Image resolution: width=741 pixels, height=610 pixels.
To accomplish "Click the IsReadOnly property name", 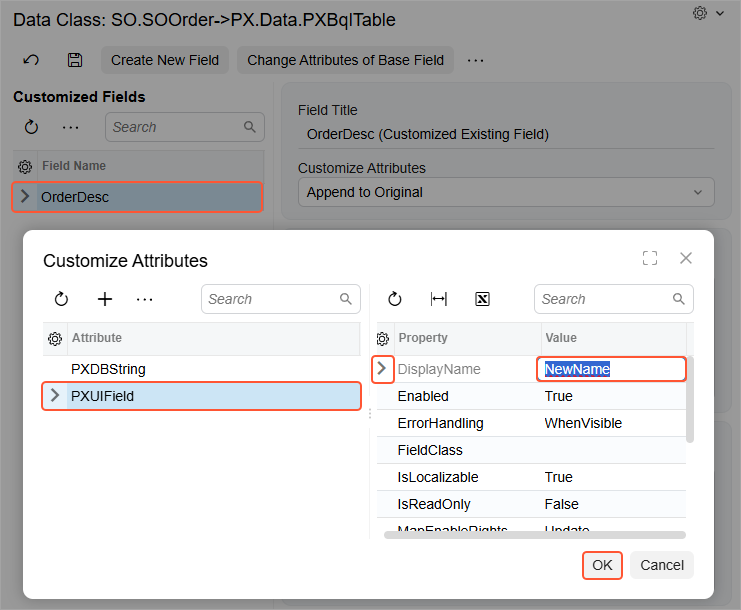I will pyautogui.click(x=434, y=504).
